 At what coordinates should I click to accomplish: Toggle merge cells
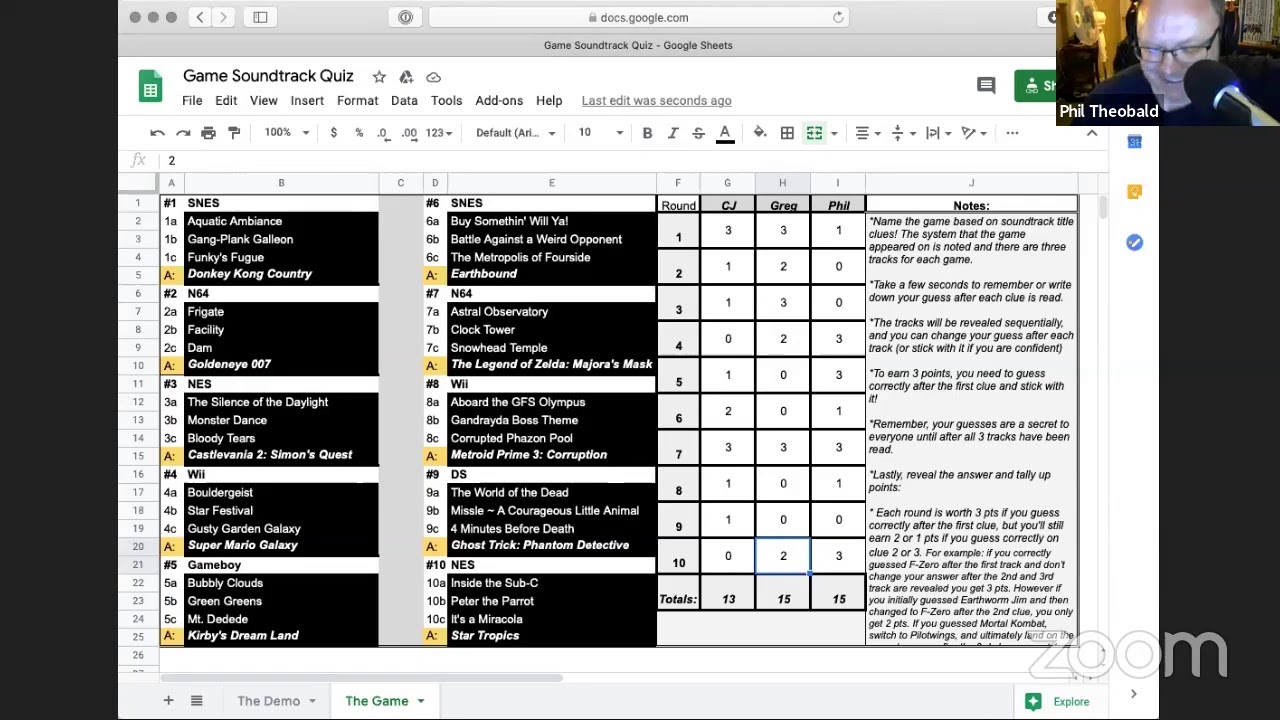click(814, 133)
